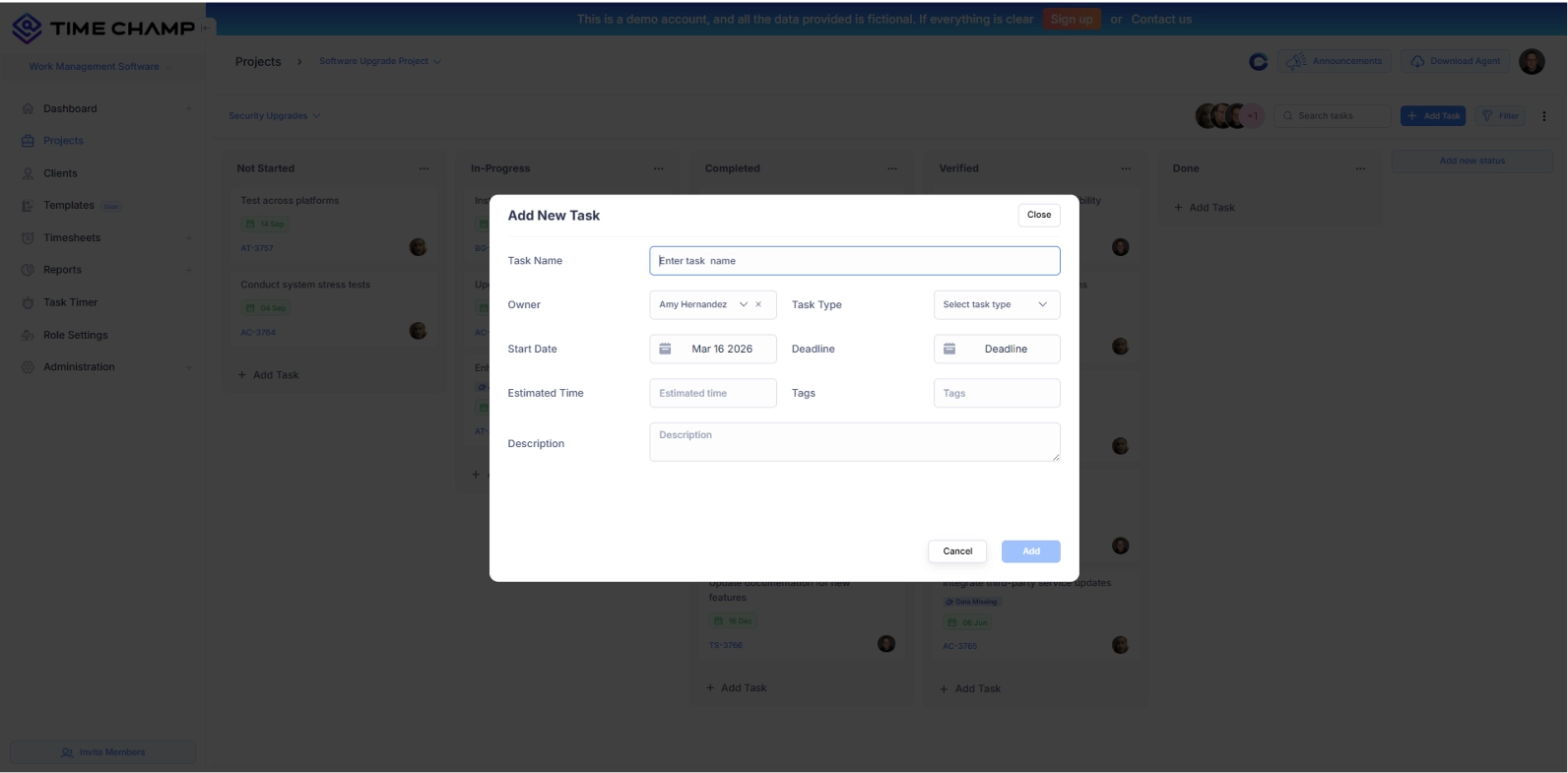This screenshot has width=1568, height=773.
Task: Open Dashboard in sidebar
Action: 70,109
